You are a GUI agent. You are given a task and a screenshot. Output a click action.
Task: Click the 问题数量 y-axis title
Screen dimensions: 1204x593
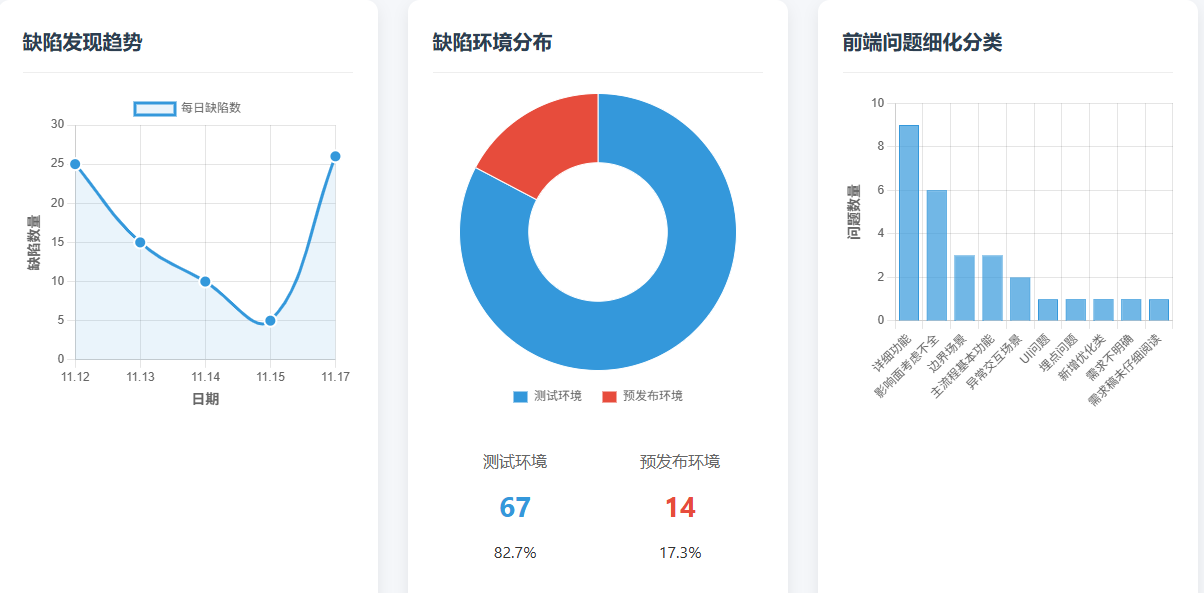[x=854, y=212]
